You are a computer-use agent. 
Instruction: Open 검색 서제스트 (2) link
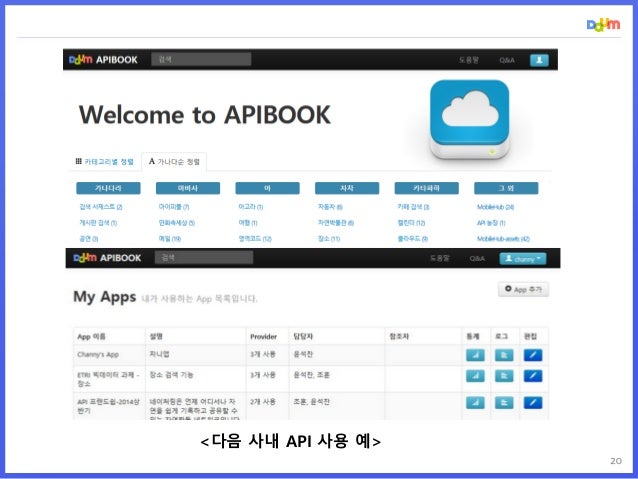point(101,207)
